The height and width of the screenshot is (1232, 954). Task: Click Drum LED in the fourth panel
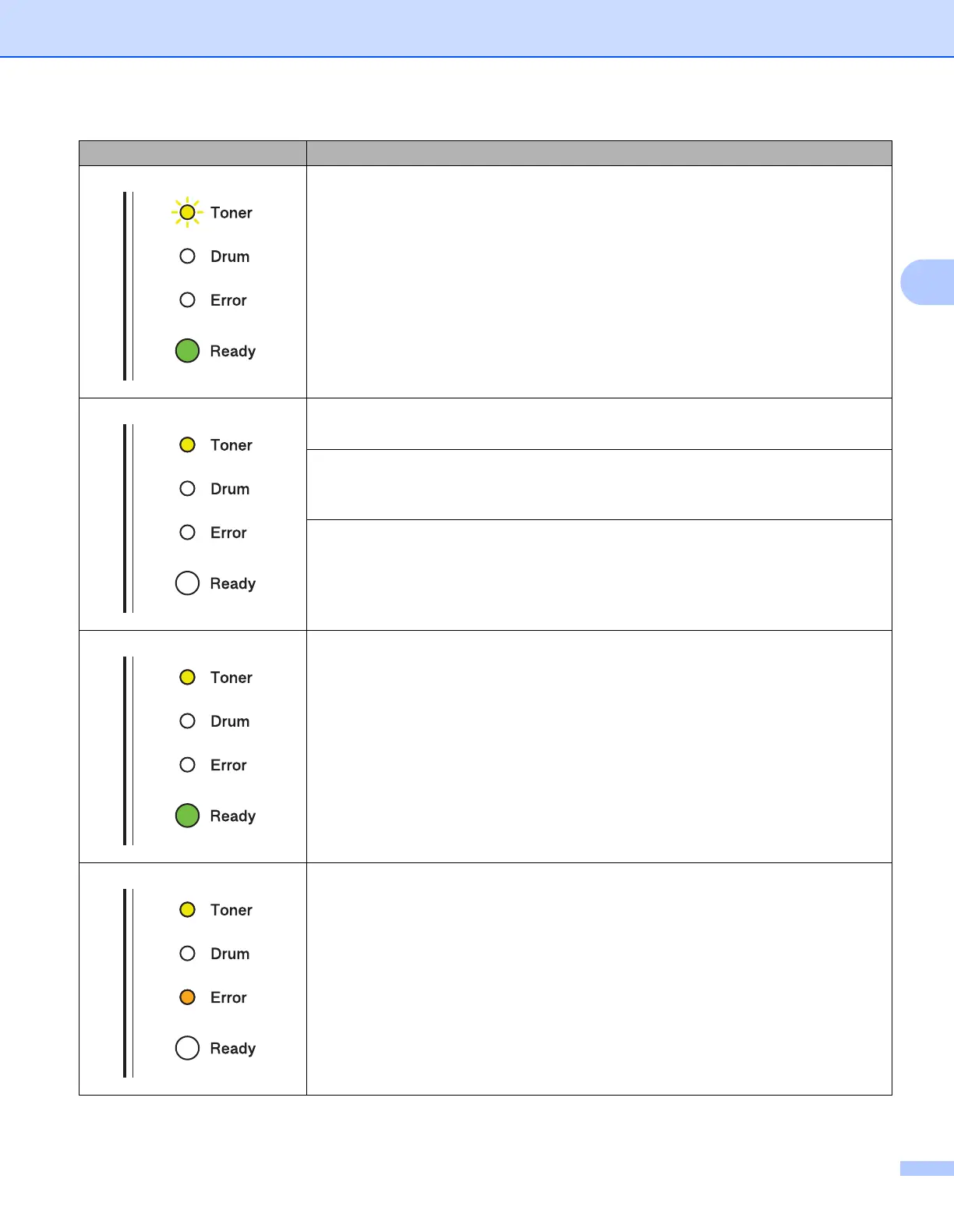tap(187, 954)
